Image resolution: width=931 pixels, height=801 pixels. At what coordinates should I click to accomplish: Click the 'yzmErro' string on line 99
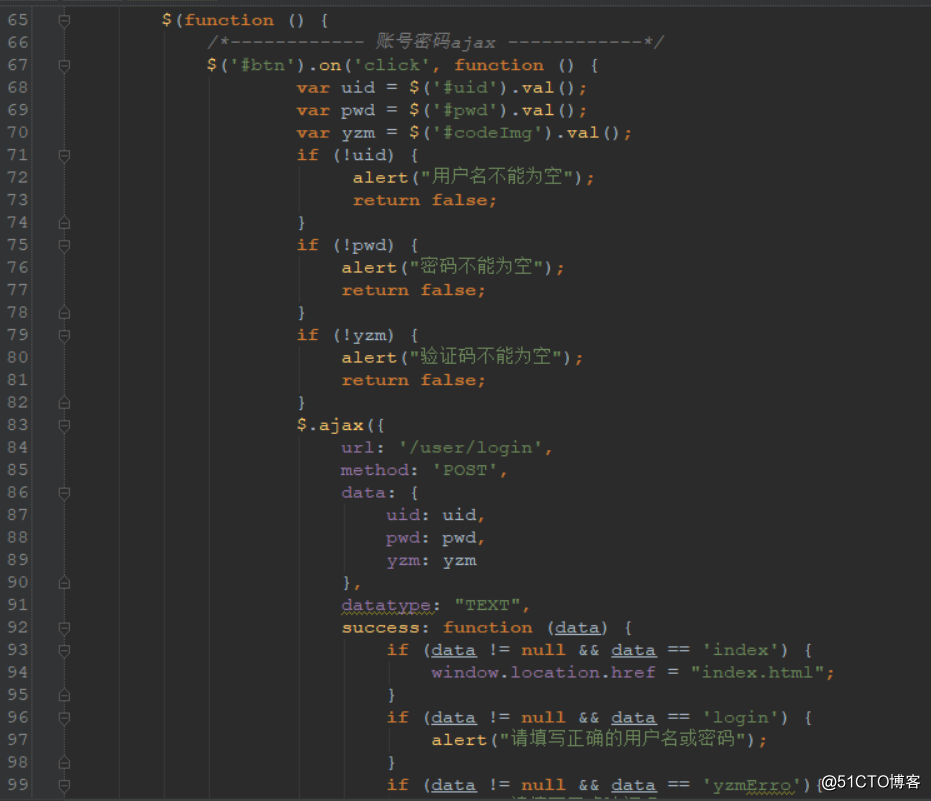pyautogui.click(x=752, y=785)
